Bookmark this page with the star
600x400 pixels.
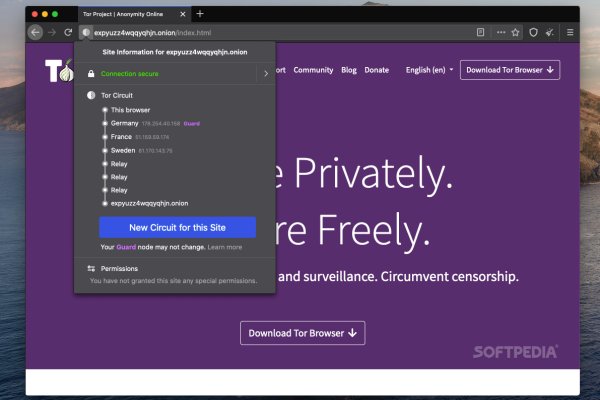pyautogui.click(x=515, y=32)
